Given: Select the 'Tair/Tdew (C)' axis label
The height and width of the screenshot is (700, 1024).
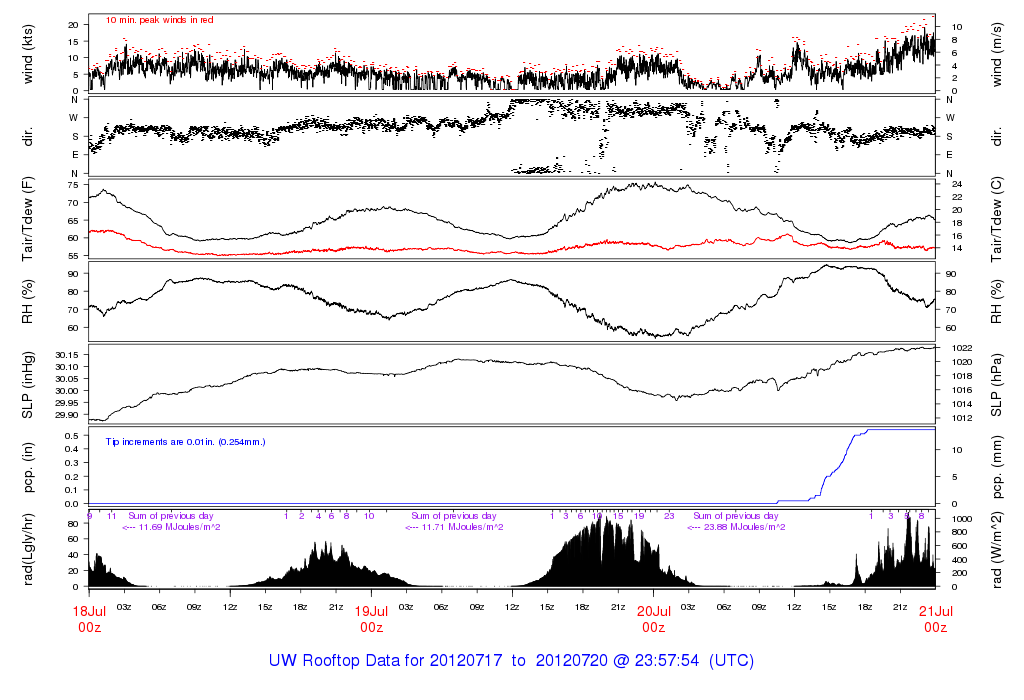Looking at the screenshot, I should point(997,219).
